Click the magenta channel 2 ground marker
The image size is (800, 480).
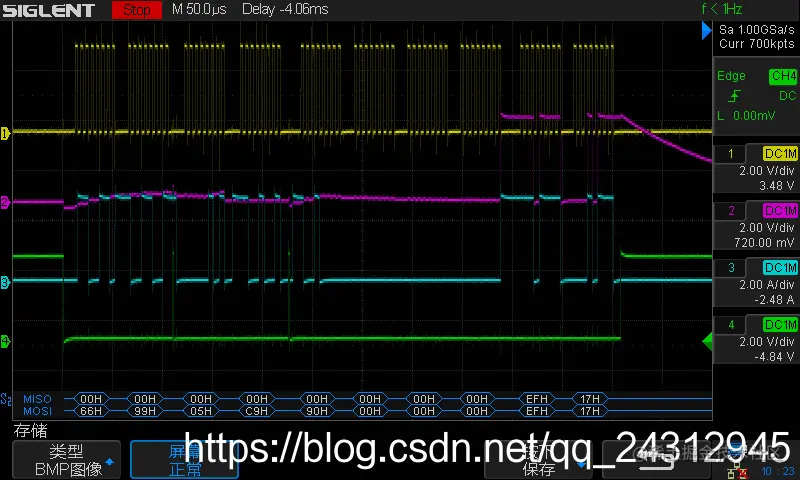point(5,202)
